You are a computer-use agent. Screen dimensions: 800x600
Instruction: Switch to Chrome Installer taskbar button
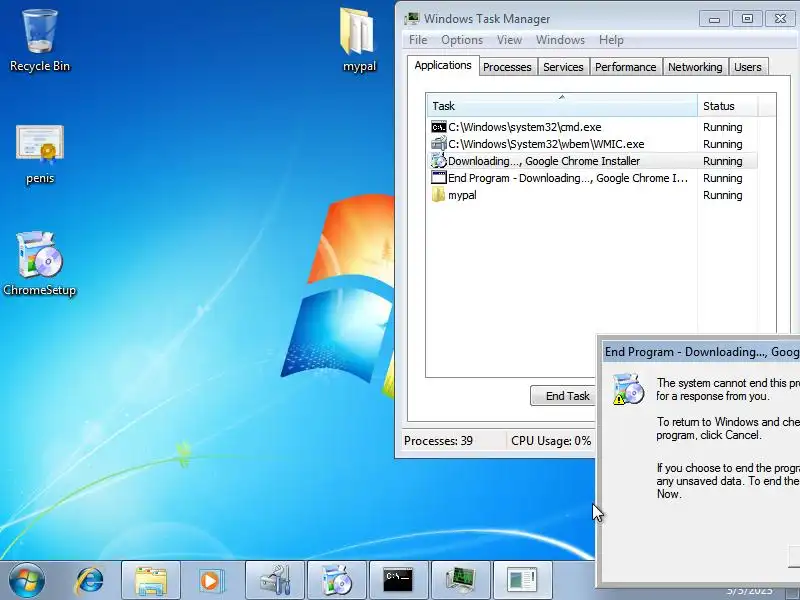[x=337, y=580]
